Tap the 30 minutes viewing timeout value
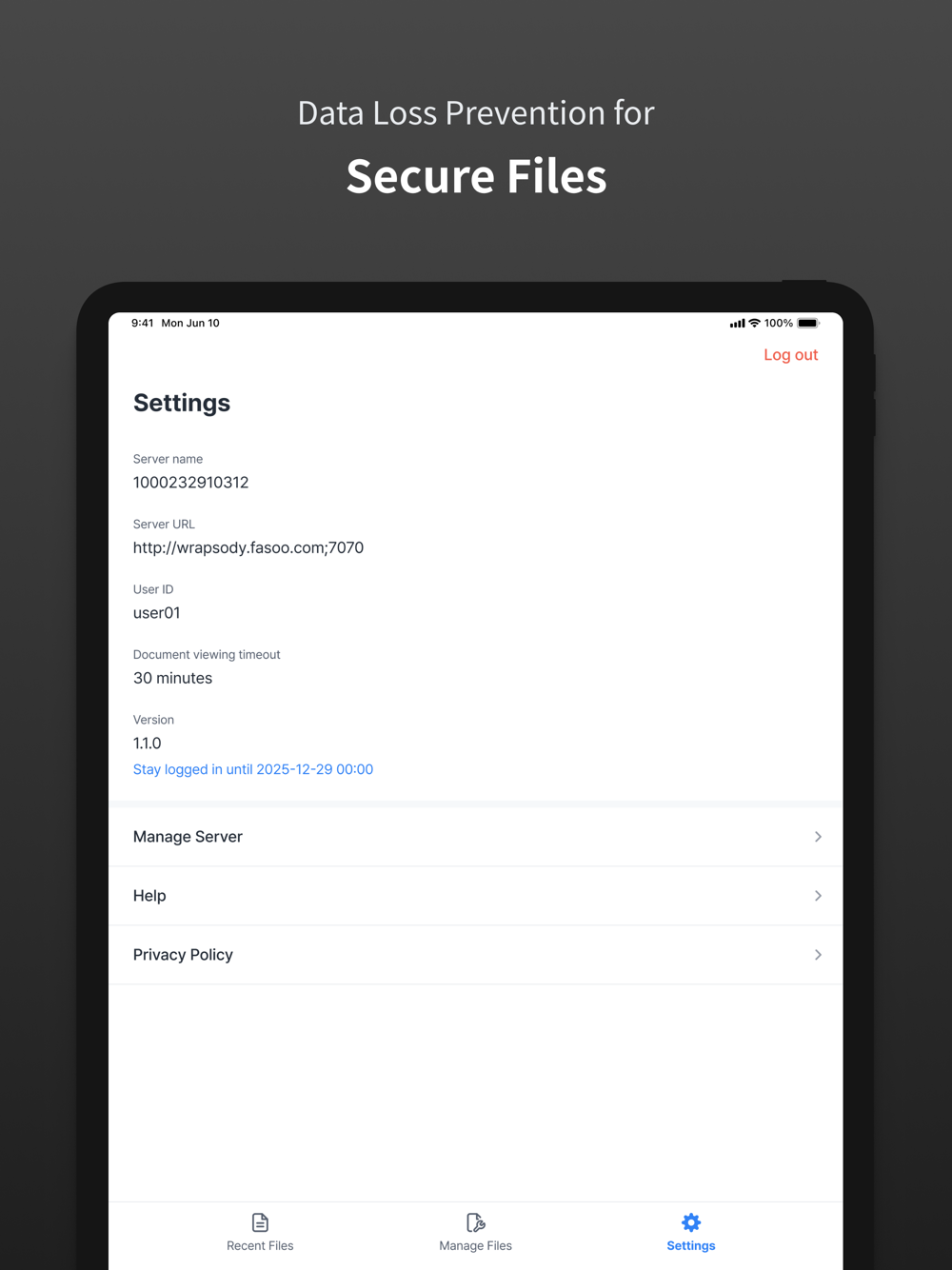Image resolution: width=952 pixels, height=1270 pixels. pos(172,678)
